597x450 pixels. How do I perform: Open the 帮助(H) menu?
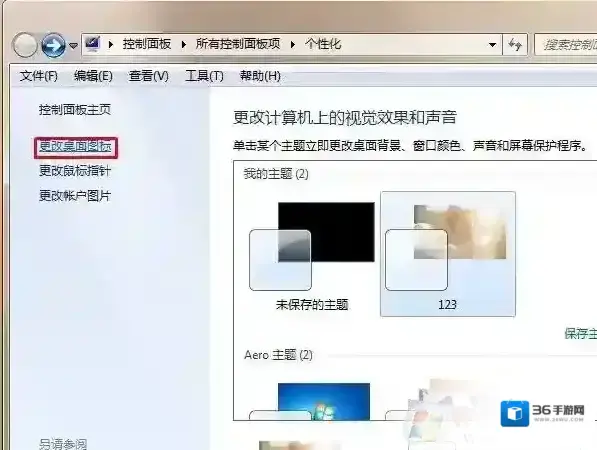coord(260,76)
